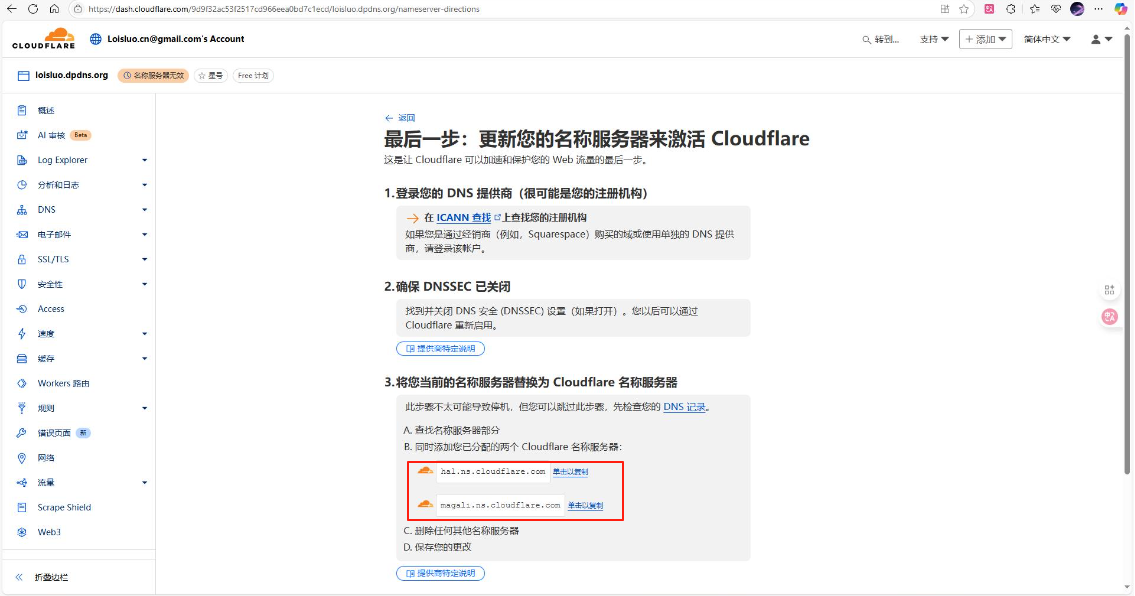Open browser extensions puzzle icon
The image size is (1135, 596).
tap(1010, 9)
